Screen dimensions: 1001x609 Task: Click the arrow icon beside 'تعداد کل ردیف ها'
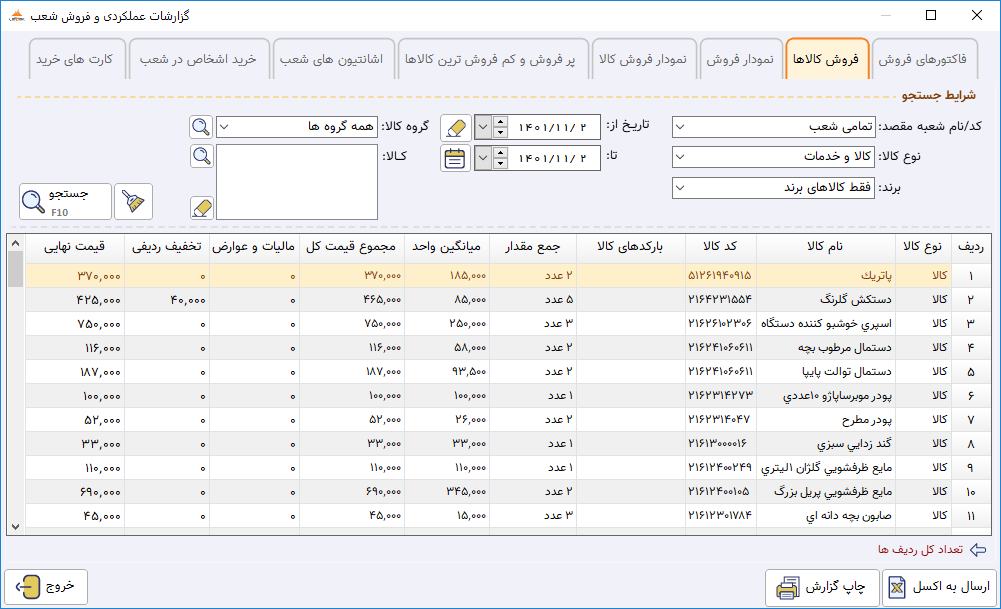pyautogui.click(x=978, y=550)
